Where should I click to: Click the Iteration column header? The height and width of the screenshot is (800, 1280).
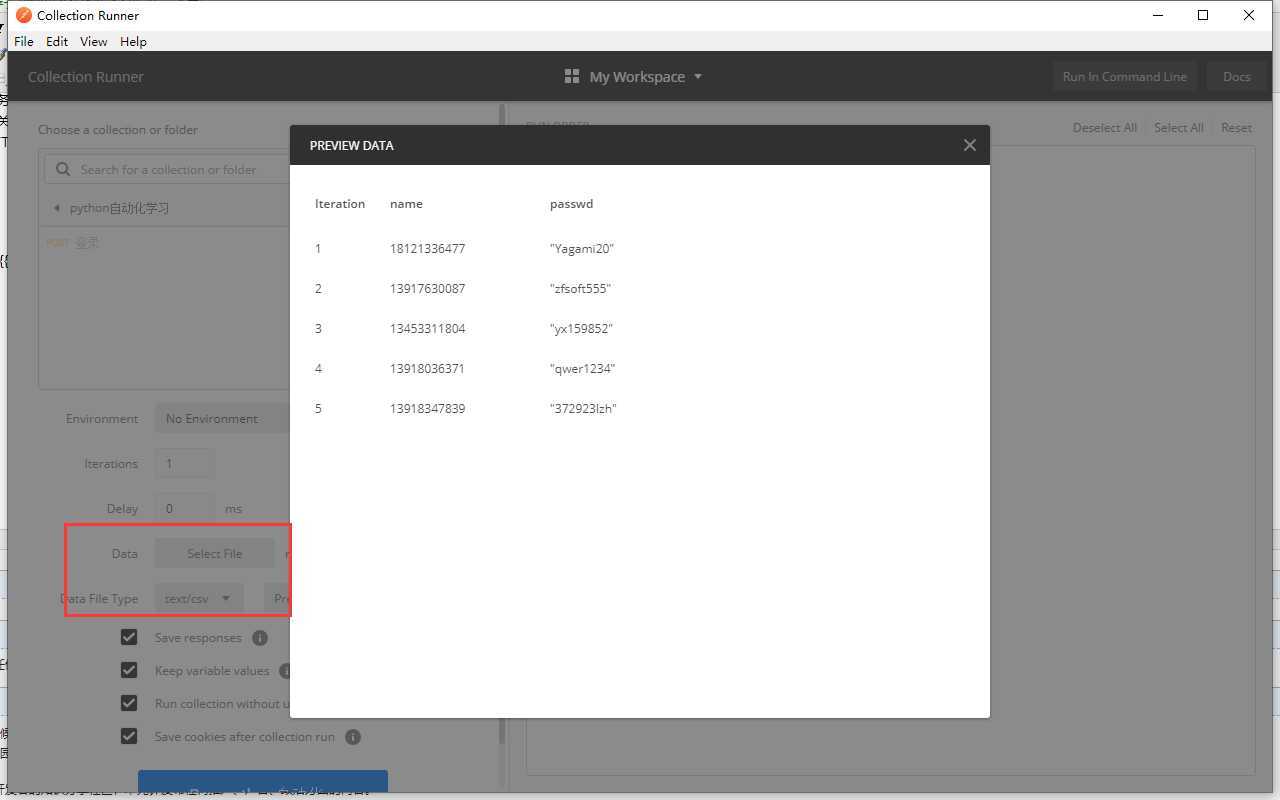tap(340, 204)
